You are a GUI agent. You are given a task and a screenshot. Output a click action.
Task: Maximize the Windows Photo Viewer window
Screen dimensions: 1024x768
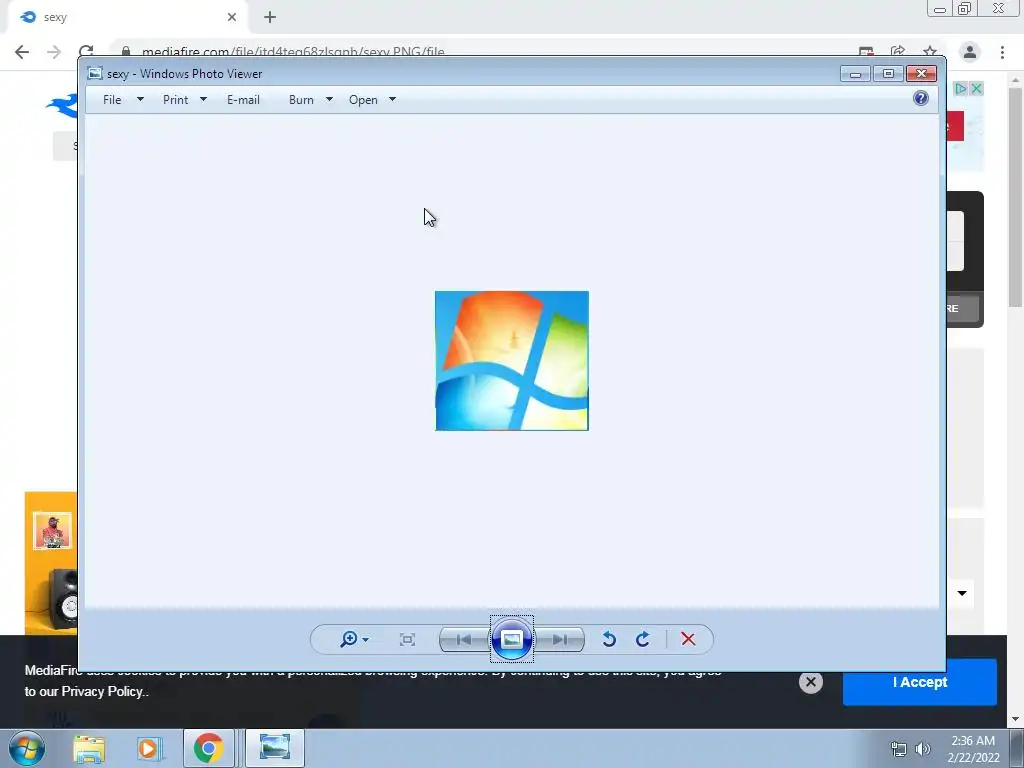point(888,73)
